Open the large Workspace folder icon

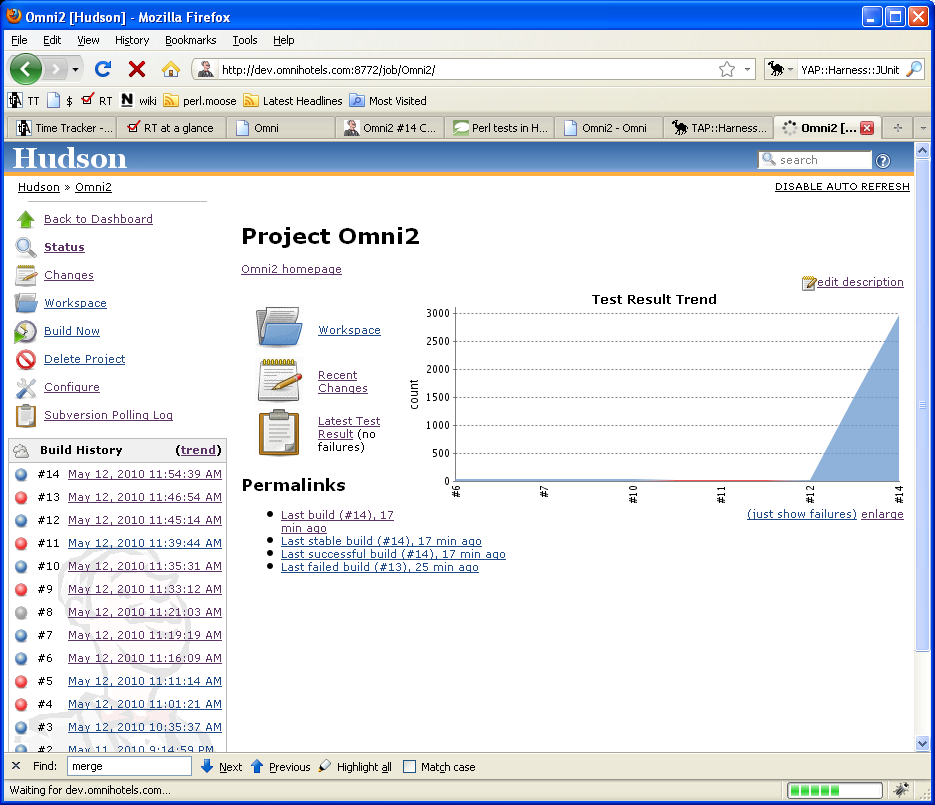coord(279,327)
